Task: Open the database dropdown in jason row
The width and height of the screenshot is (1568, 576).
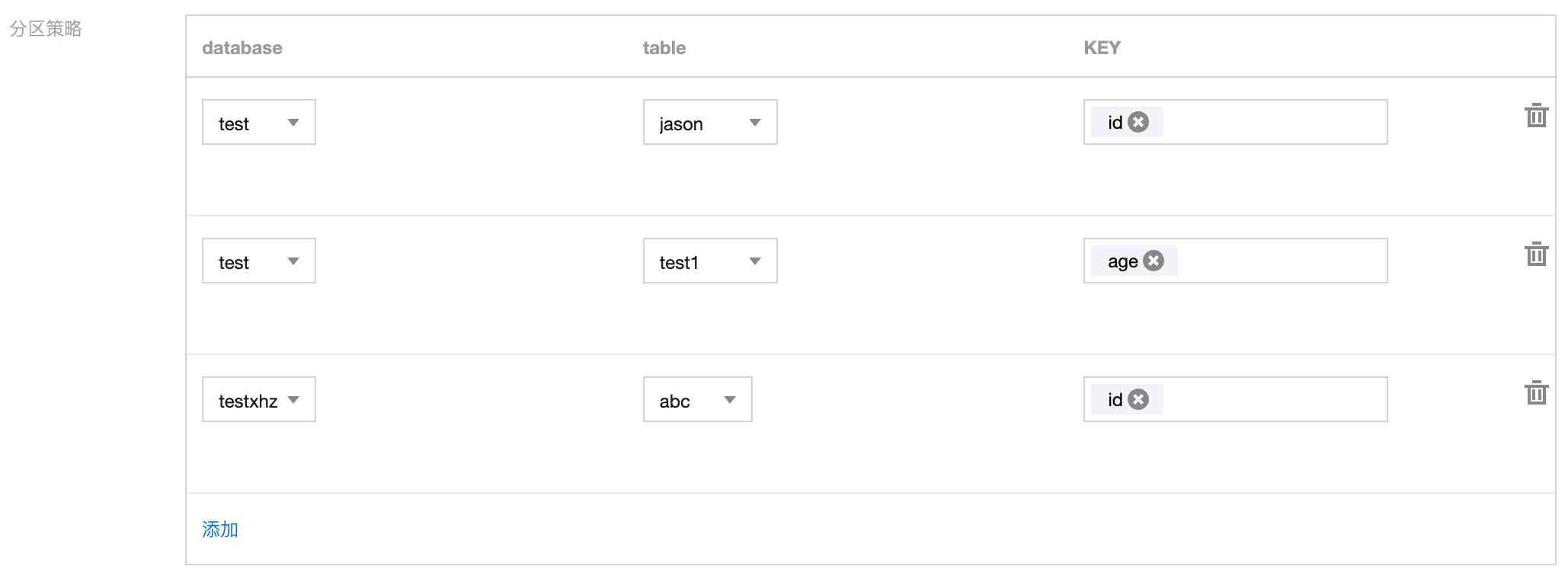Action: pos(259,122)
